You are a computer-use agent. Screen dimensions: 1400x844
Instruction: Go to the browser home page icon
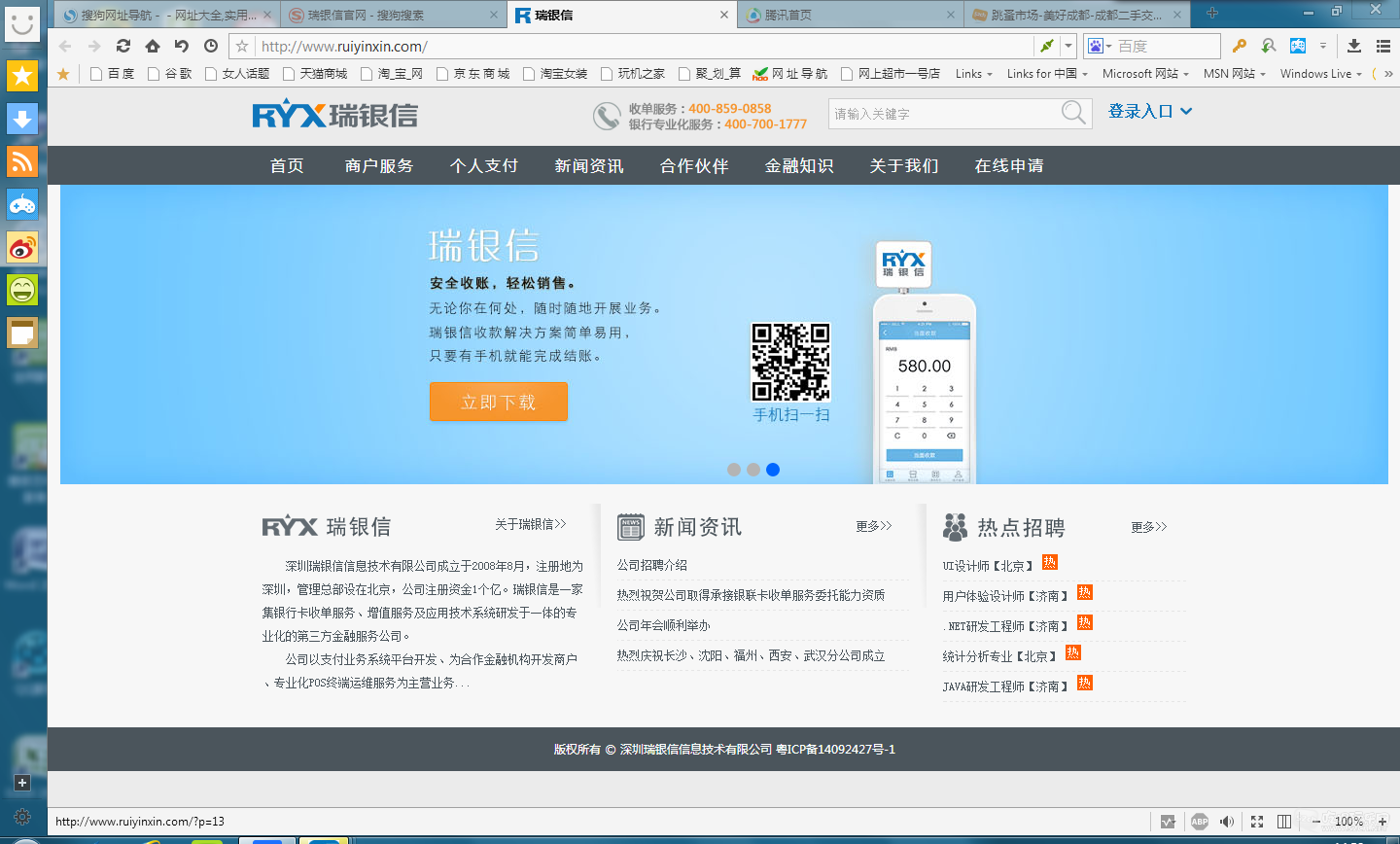(x=153, y=46)
